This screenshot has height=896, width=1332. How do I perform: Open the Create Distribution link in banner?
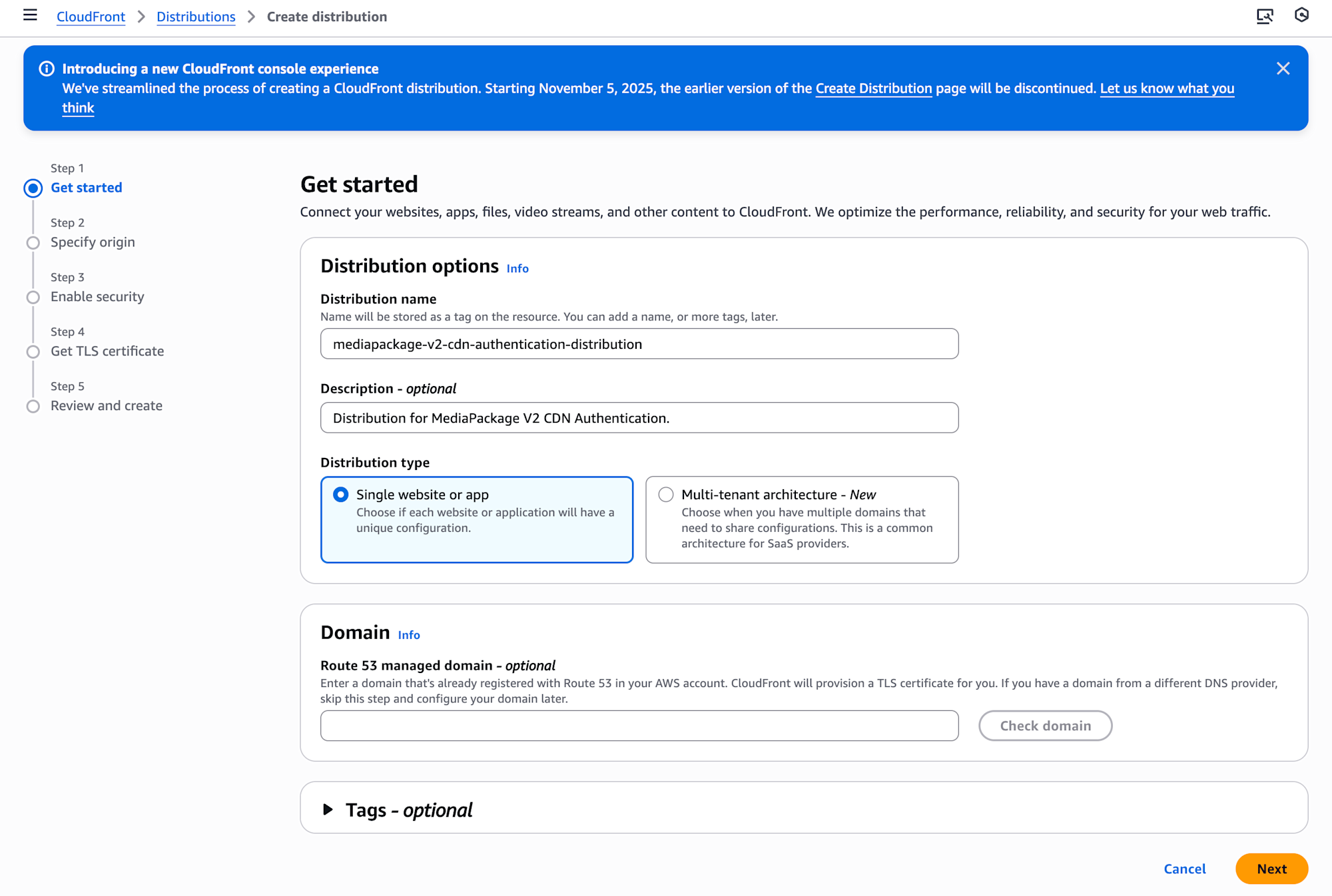click(x=873, y=89)
